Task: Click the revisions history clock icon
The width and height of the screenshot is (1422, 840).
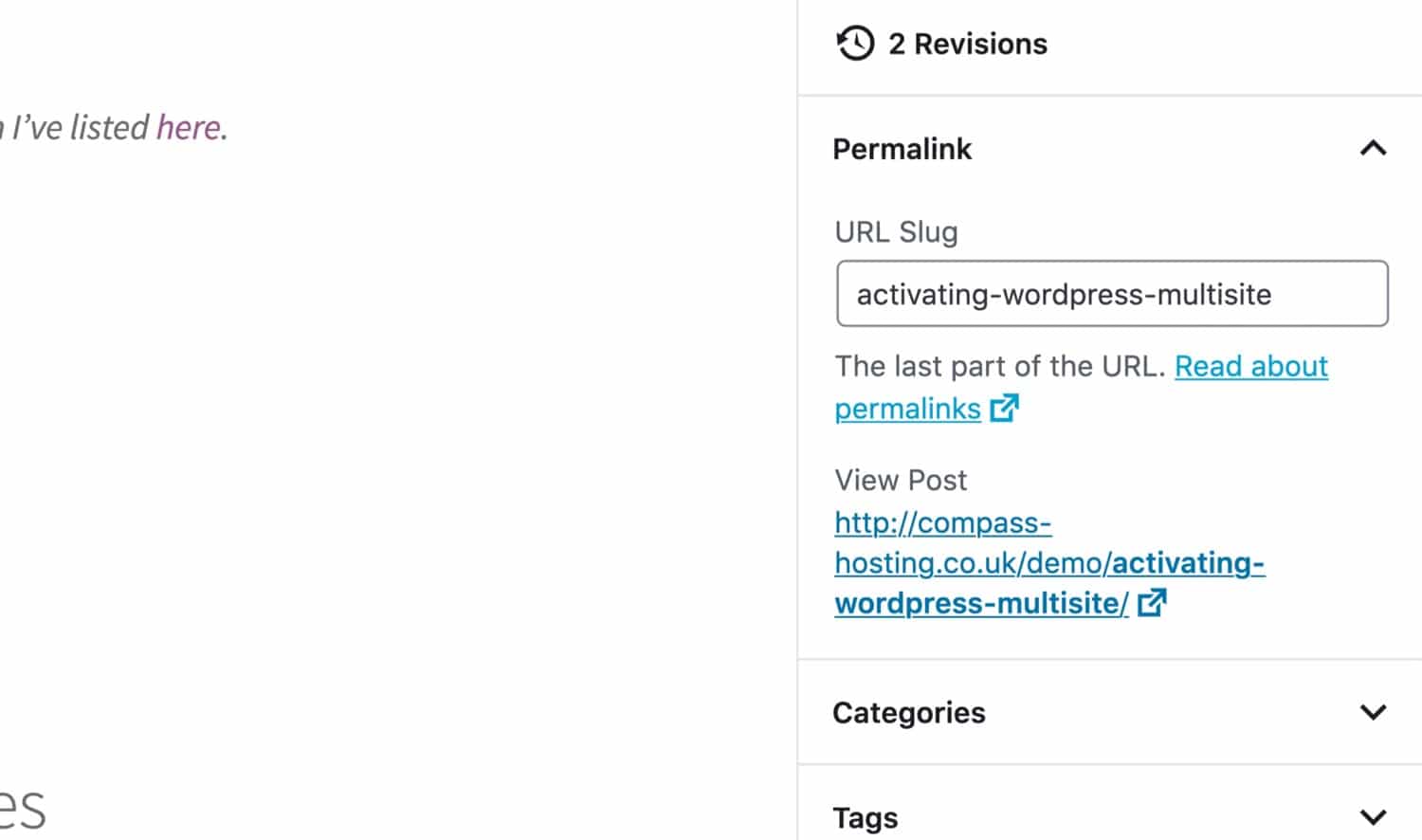Action: (854, 44)
